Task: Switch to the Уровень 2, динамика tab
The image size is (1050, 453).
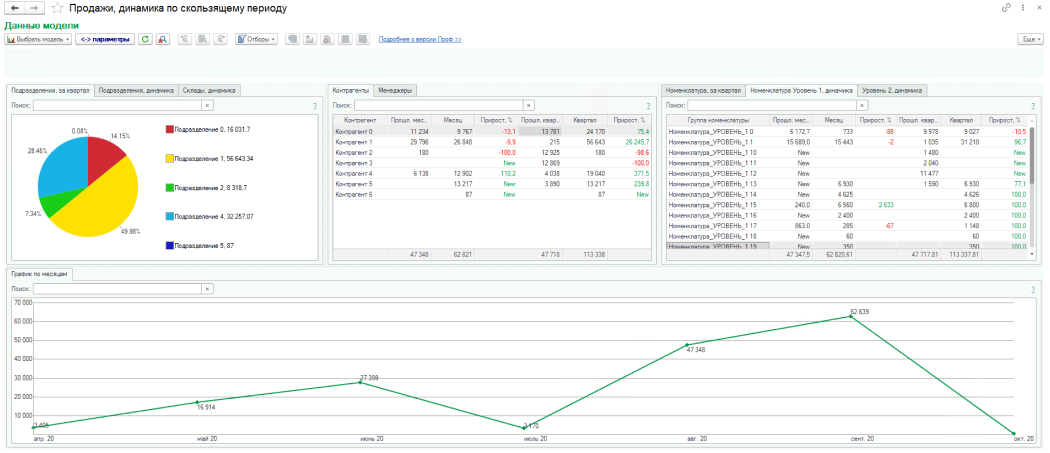Action: click(x=892, y=90)
